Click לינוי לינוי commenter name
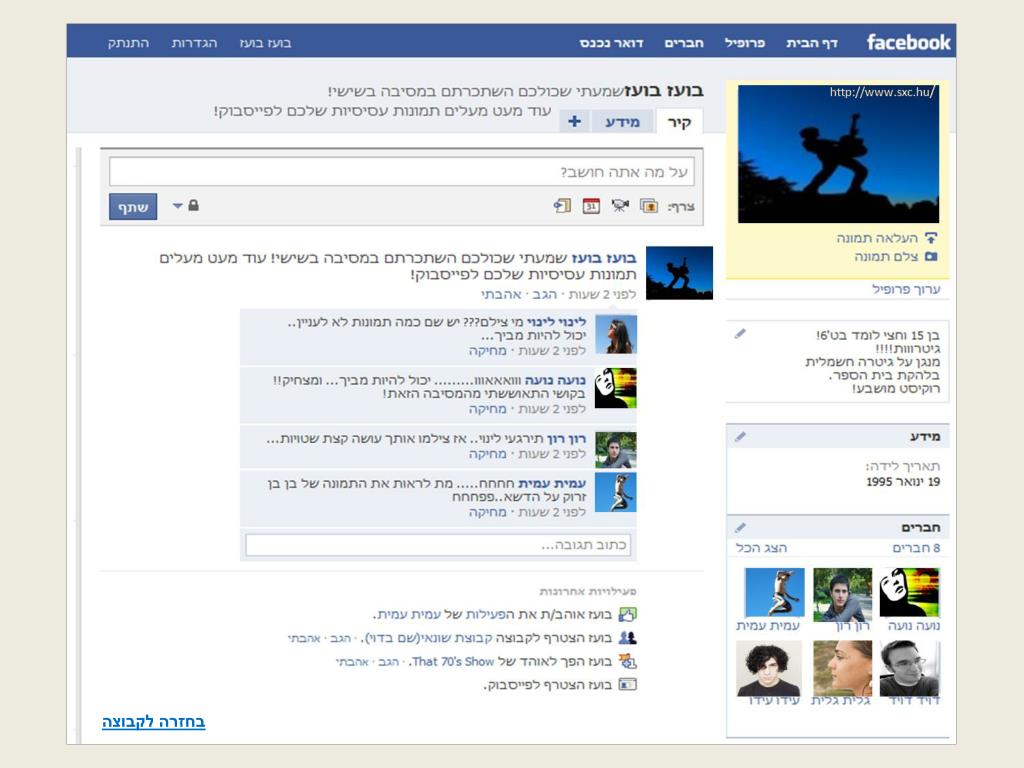This screenshot has height=768, width=1024. pos(556,322)
